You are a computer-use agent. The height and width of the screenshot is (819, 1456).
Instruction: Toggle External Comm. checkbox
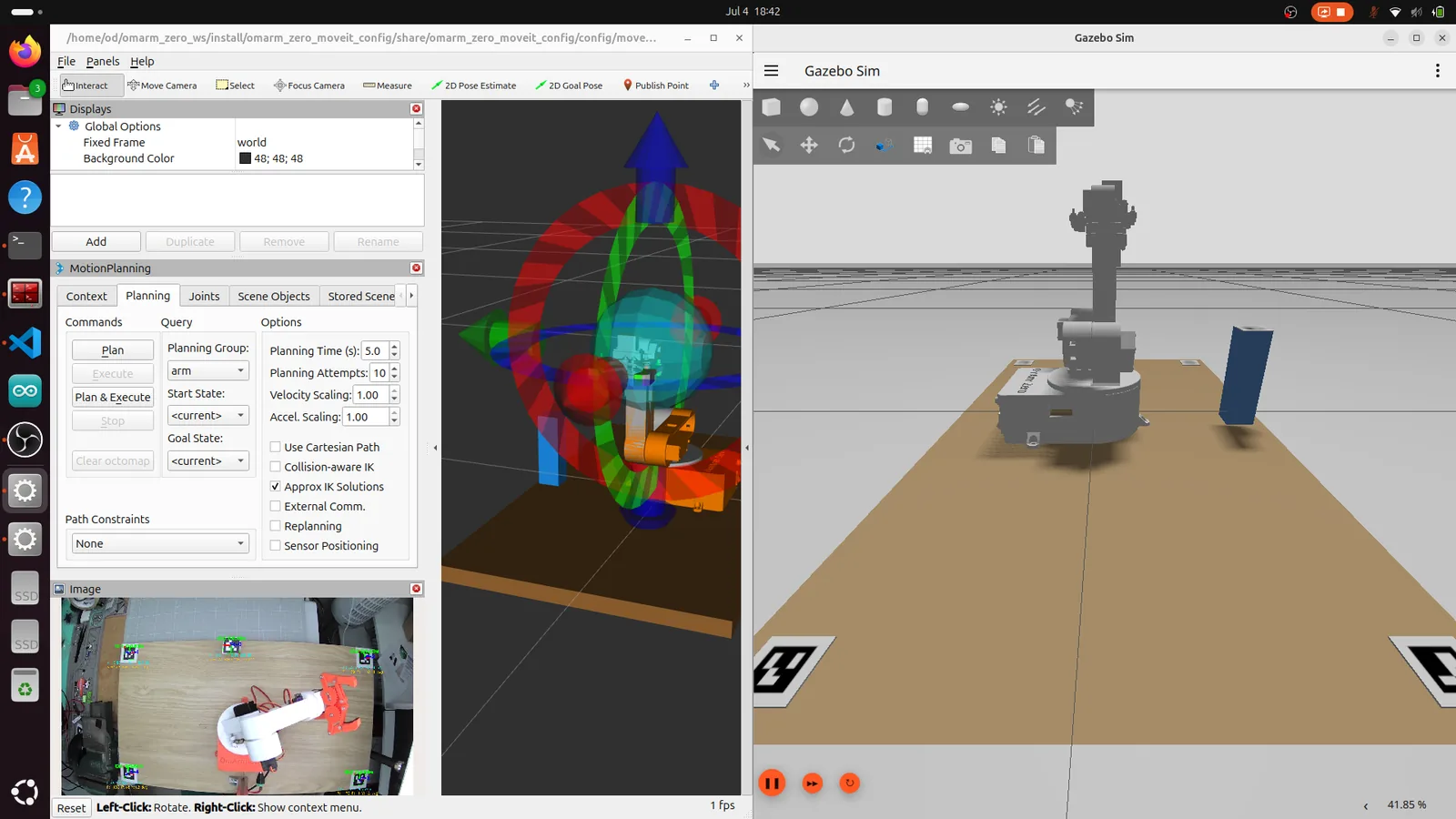point(276,507)
